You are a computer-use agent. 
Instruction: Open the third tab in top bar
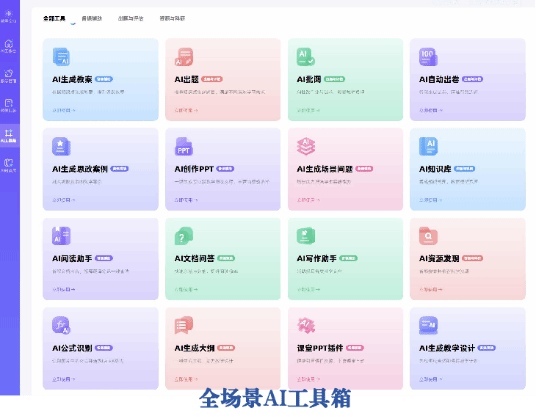pyautogui.click(x=131, y=18)
